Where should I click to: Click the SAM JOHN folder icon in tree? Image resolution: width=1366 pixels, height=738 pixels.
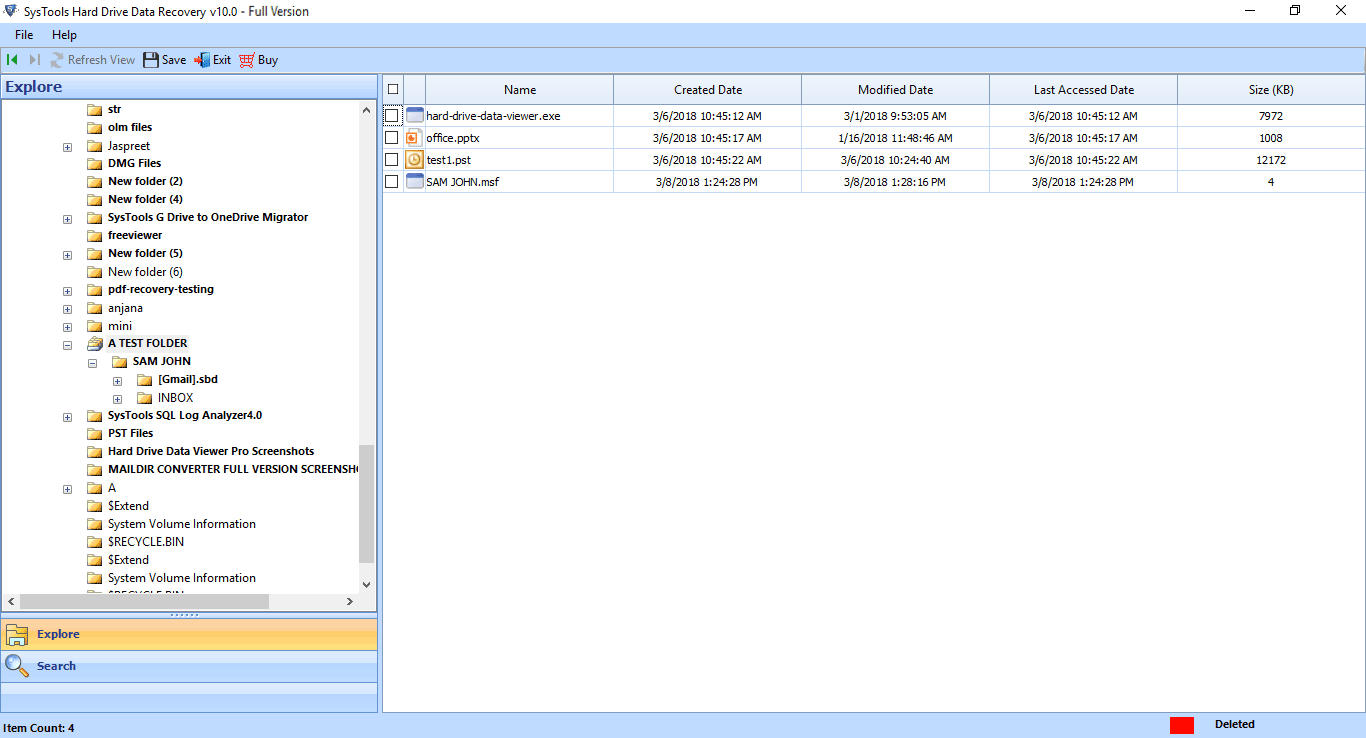pos(120,362)
